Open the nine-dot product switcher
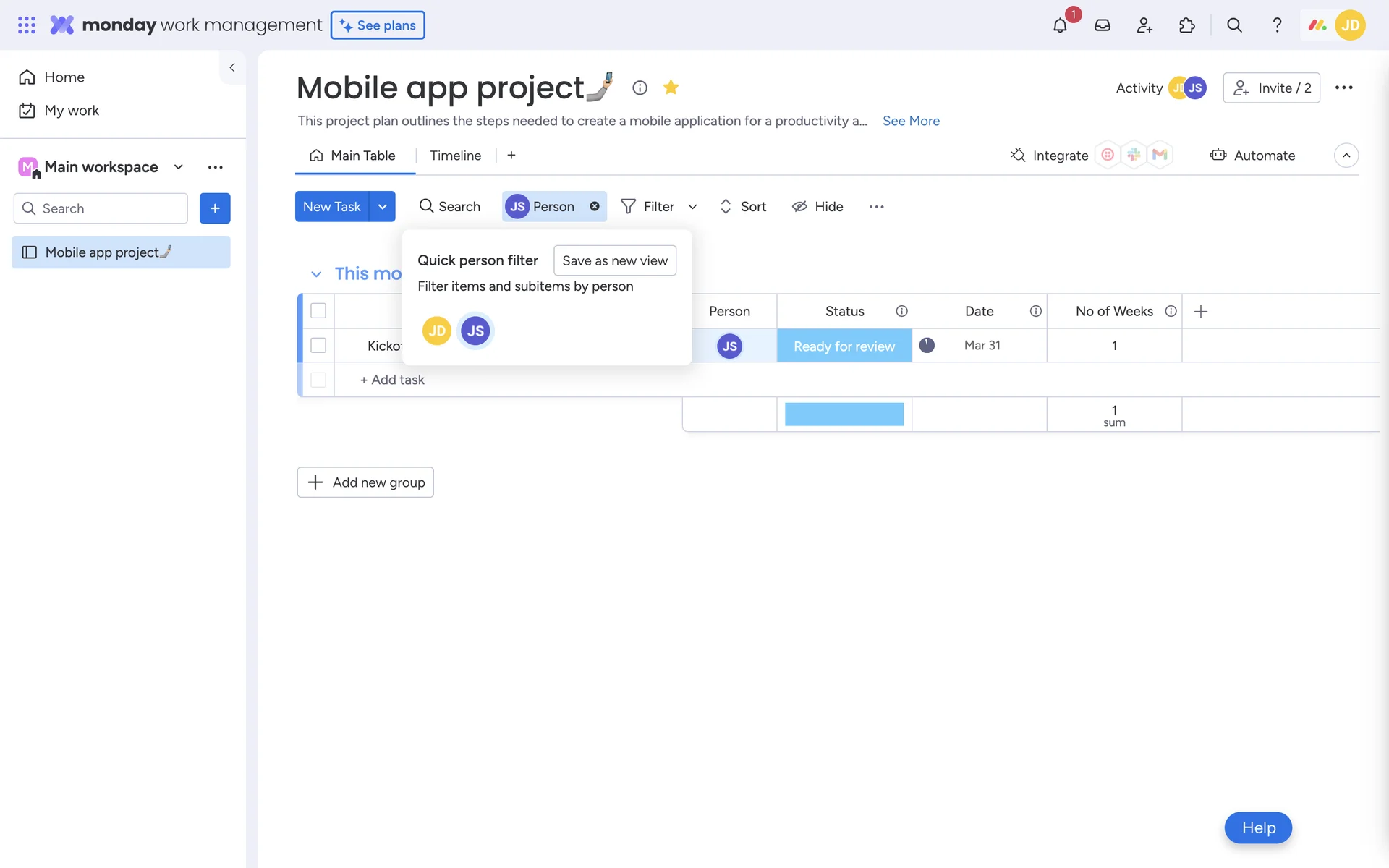 pos(27,25)
